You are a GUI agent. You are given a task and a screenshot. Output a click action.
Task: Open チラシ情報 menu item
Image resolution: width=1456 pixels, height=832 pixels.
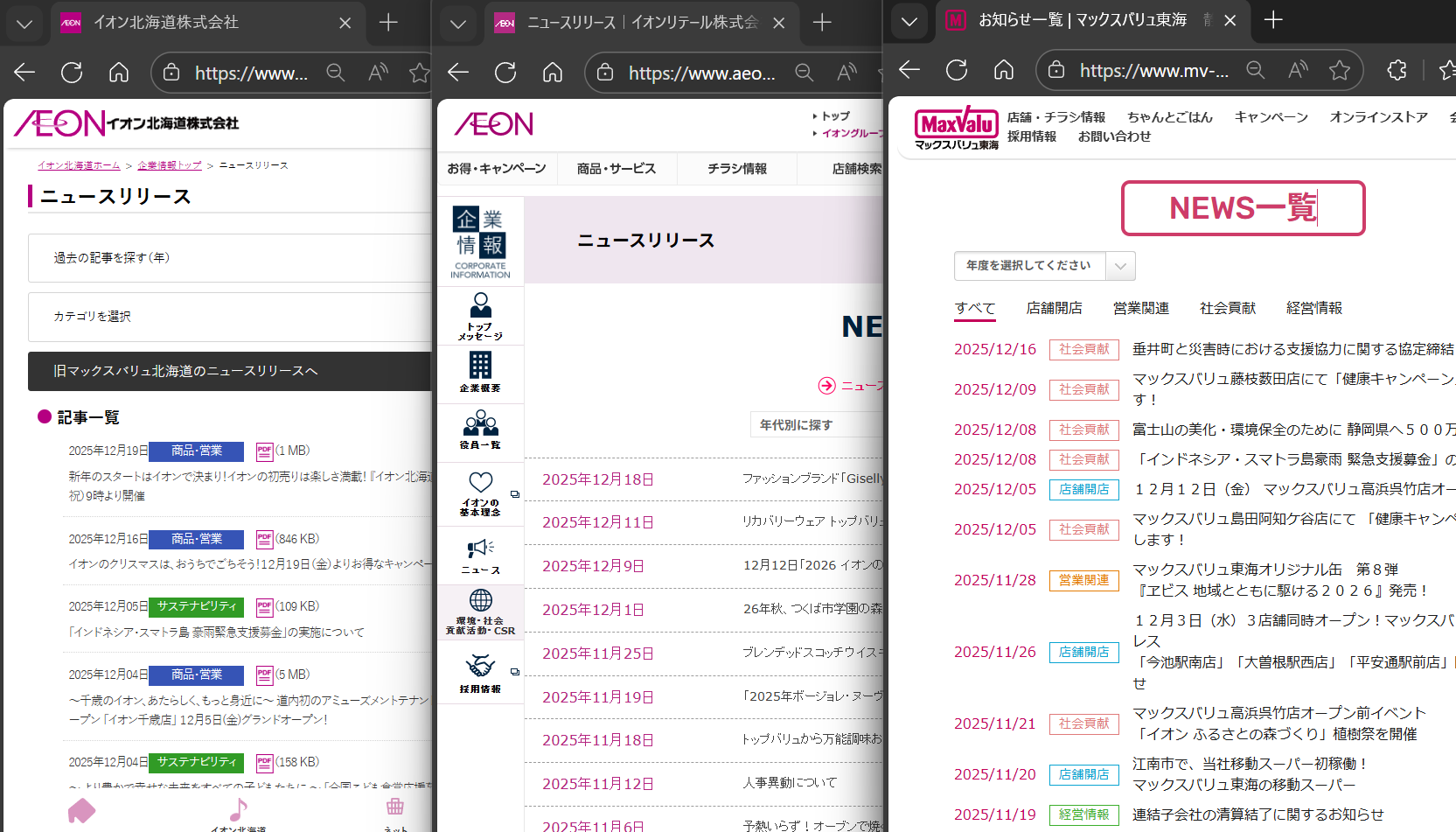pyautogui.click(x=737, y=169)
